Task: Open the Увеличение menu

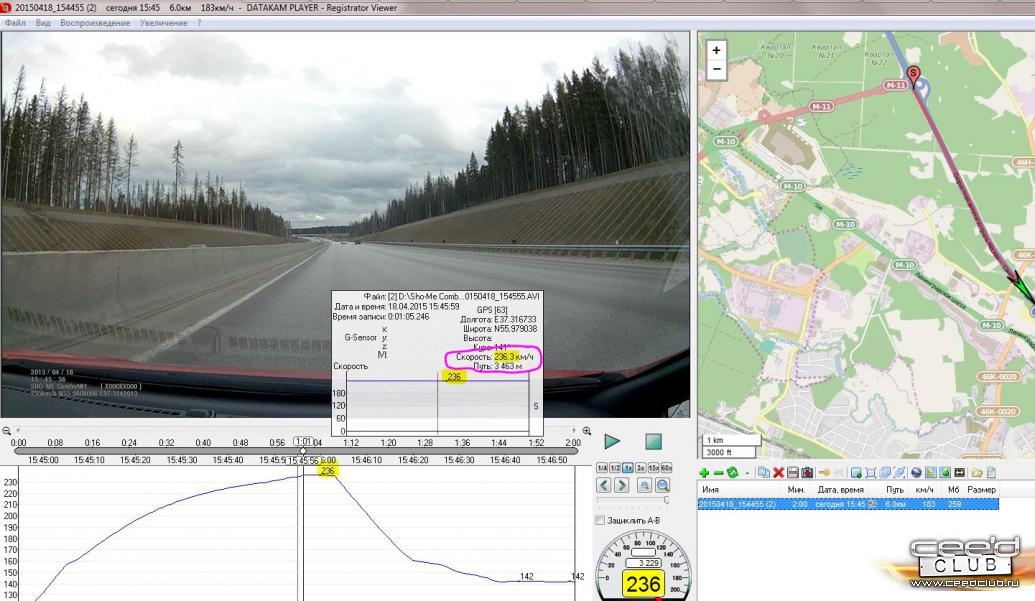Action: [163, 23]
